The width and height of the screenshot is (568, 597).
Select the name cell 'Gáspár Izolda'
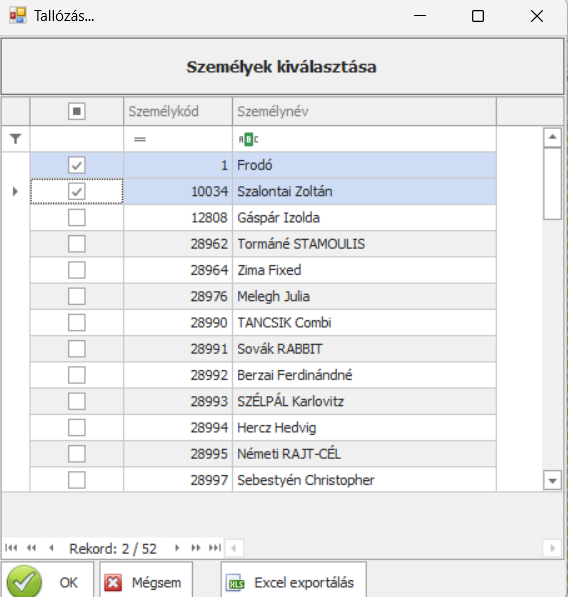click(364, 218)
